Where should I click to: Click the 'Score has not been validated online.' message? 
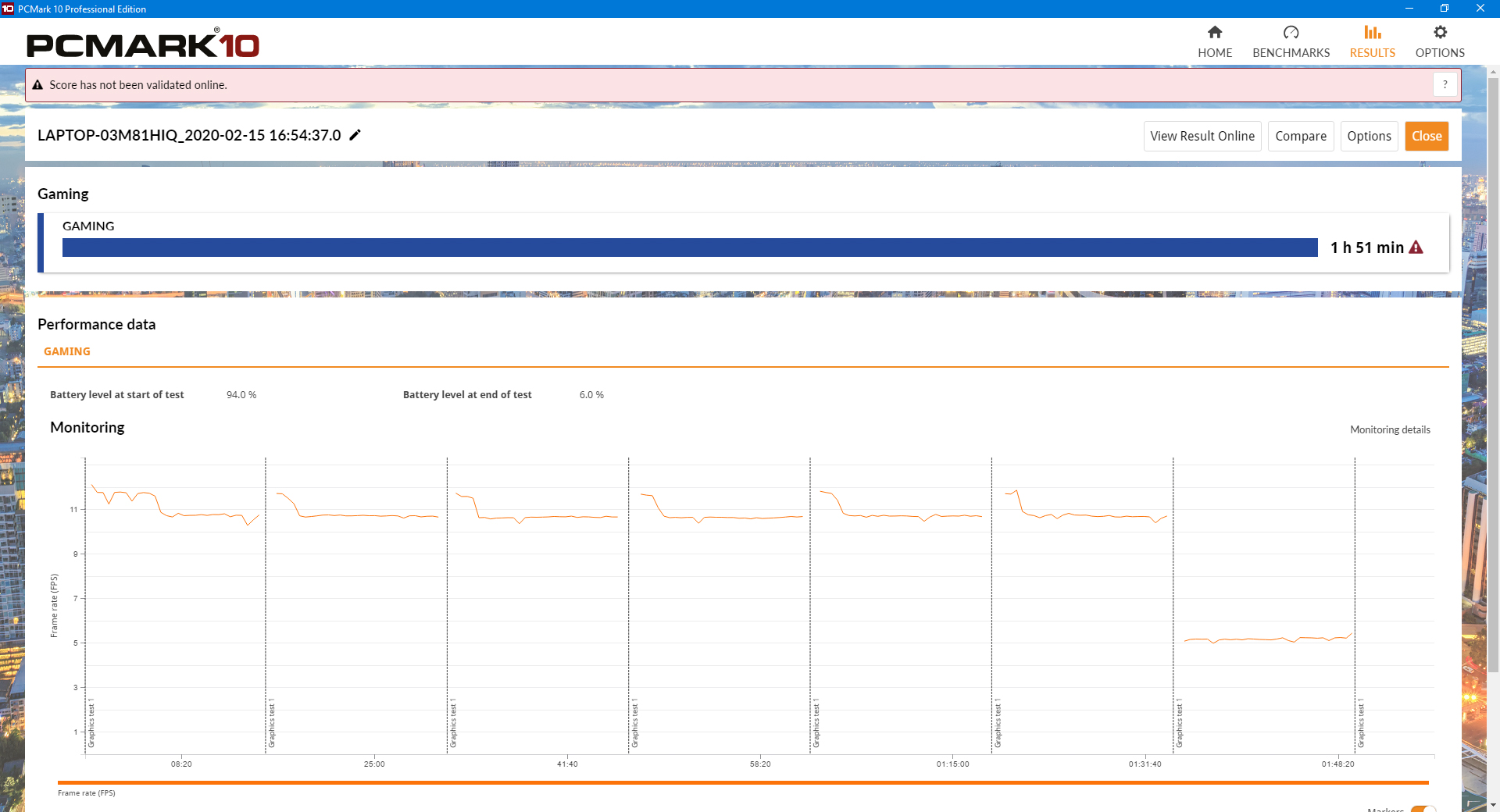click(138, 85)
